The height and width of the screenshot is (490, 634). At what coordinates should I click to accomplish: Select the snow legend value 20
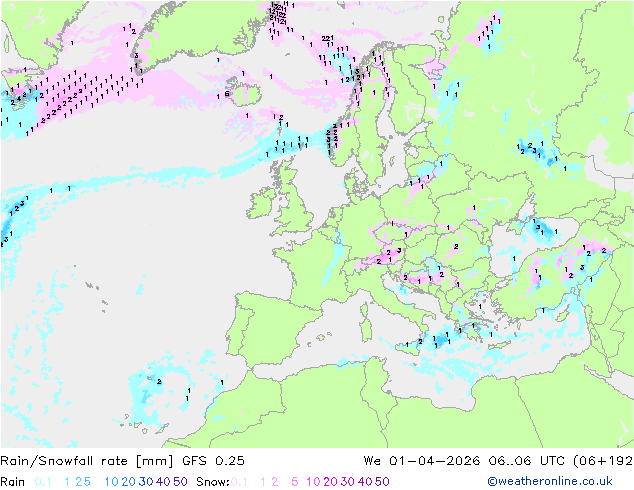coord(330,482)
